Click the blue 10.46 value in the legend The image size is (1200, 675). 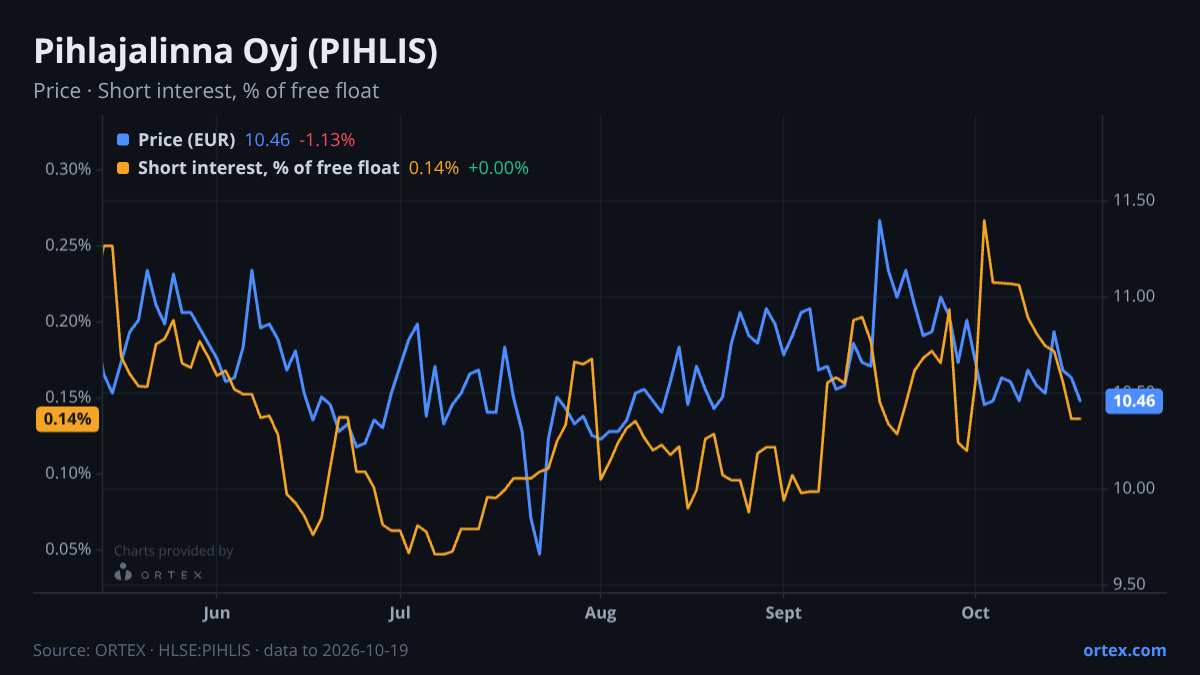point(267,140)
